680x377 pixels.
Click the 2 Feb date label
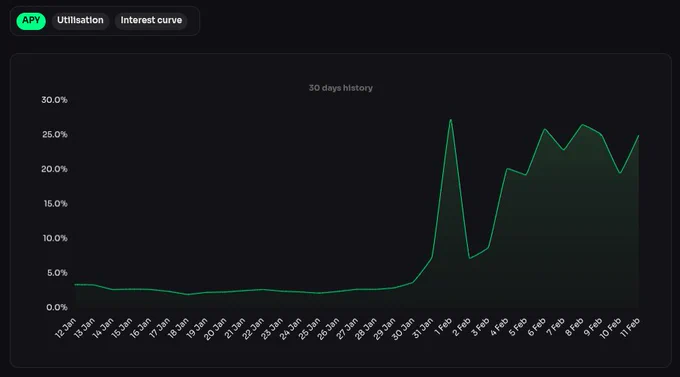[x=461, y=328]
